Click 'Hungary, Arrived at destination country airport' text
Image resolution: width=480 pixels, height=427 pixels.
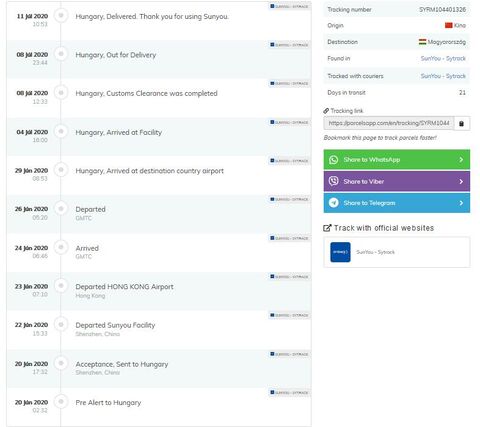(149, 171)
